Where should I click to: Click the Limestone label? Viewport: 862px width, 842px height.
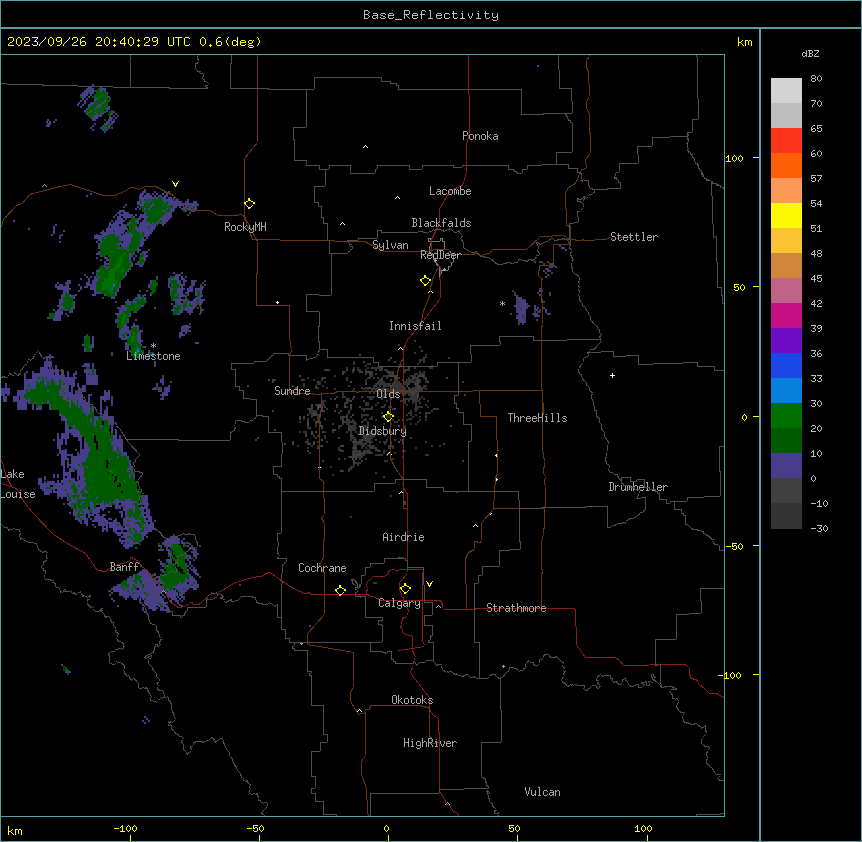[153, 356]
